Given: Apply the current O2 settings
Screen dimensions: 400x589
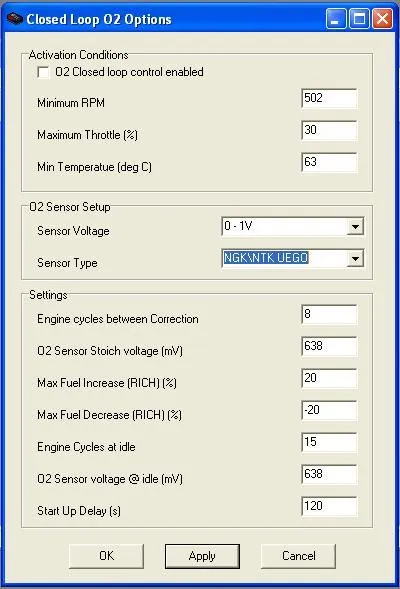Looking at the screenshot, I should coord(202,556).
